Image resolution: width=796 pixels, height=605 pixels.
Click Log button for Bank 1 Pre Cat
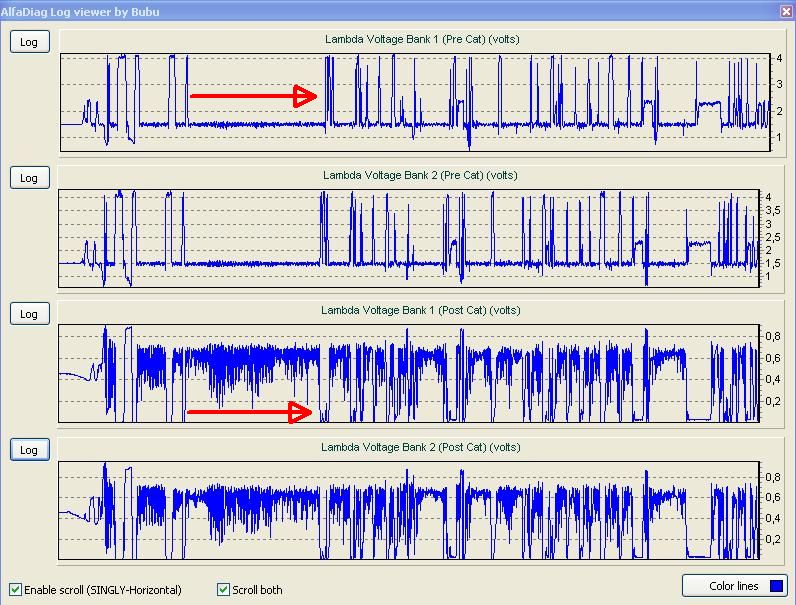30,42
